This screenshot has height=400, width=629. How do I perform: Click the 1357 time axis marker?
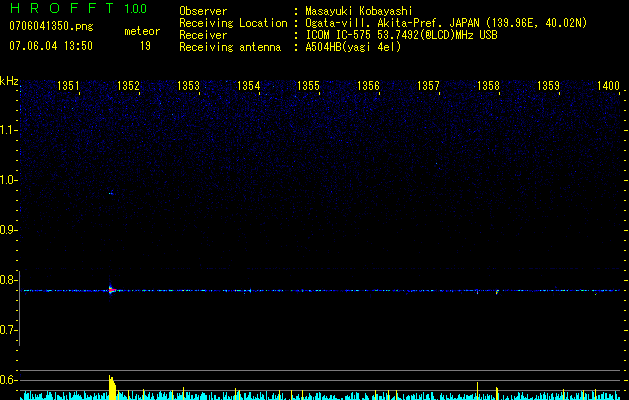click(428, 86)
